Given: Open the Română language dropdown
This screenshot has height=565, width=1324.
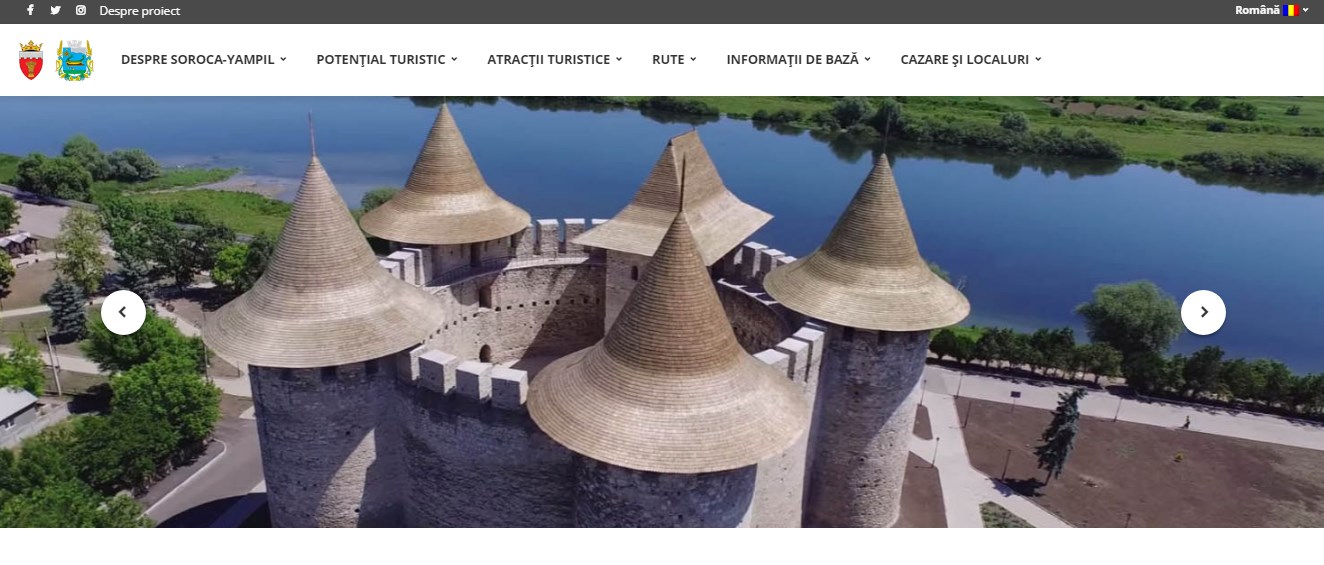Looking at the screenshot, I should point(1272,10).
